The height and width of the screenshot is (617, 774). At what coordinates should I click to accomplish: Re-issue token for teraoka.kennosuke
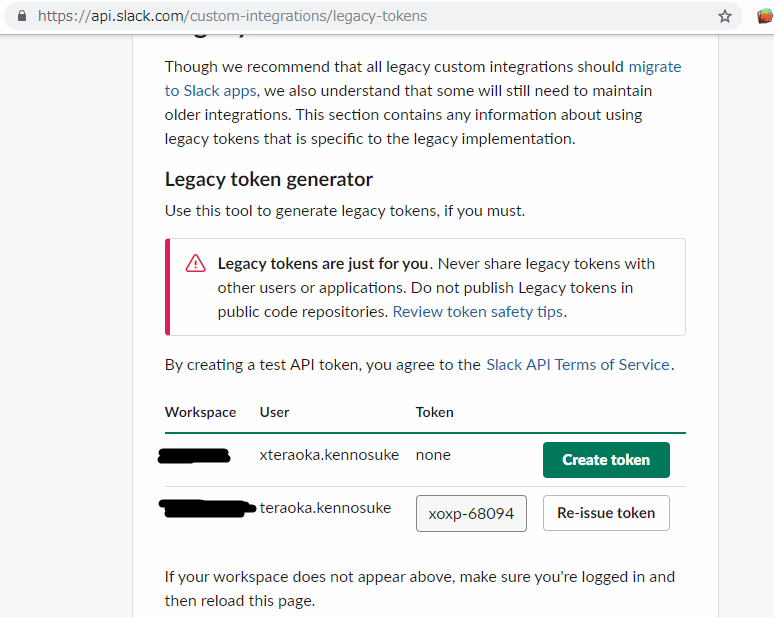click(x=606, y=513)
